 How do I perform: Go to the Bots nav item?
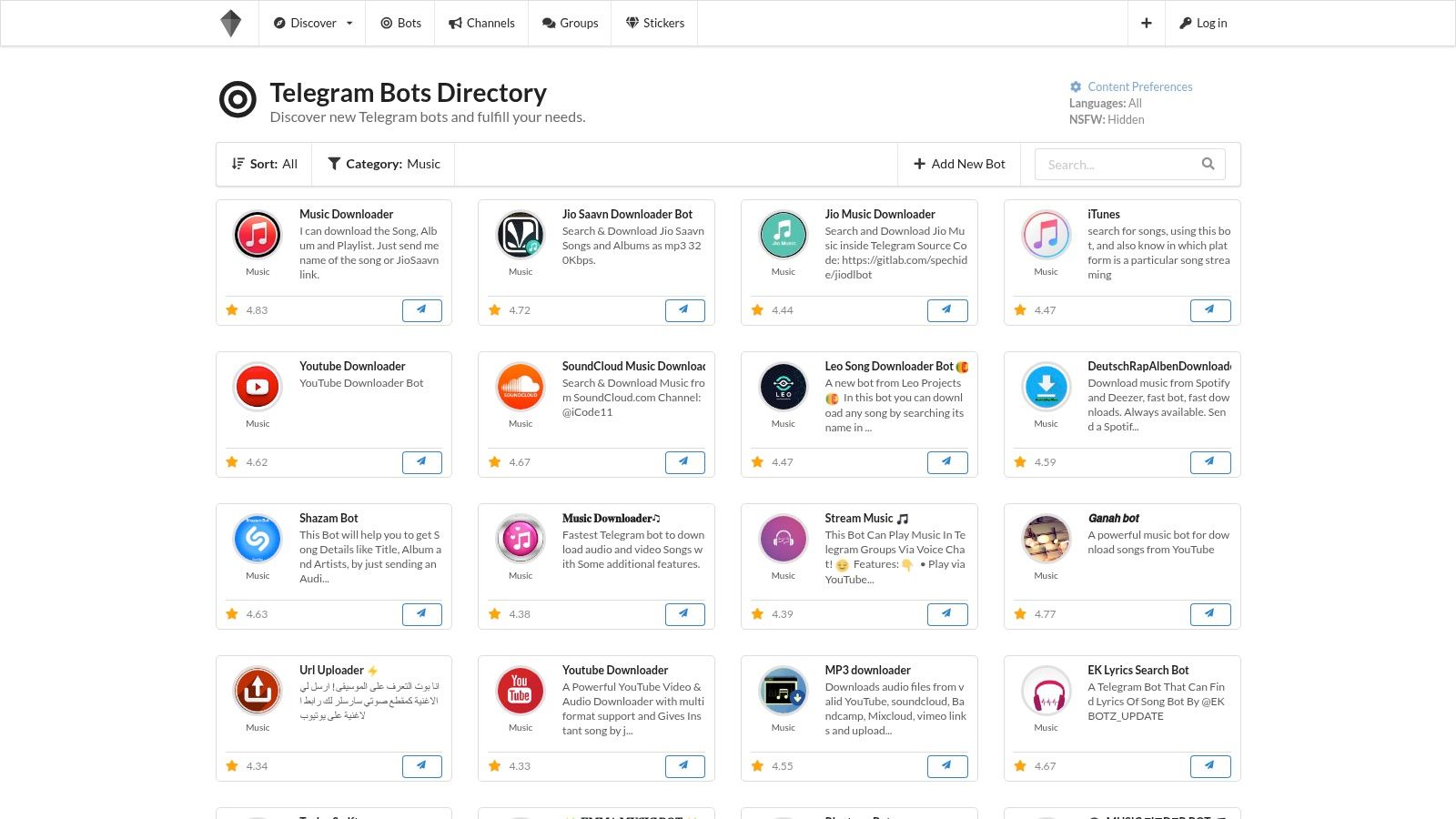(400, 23)
